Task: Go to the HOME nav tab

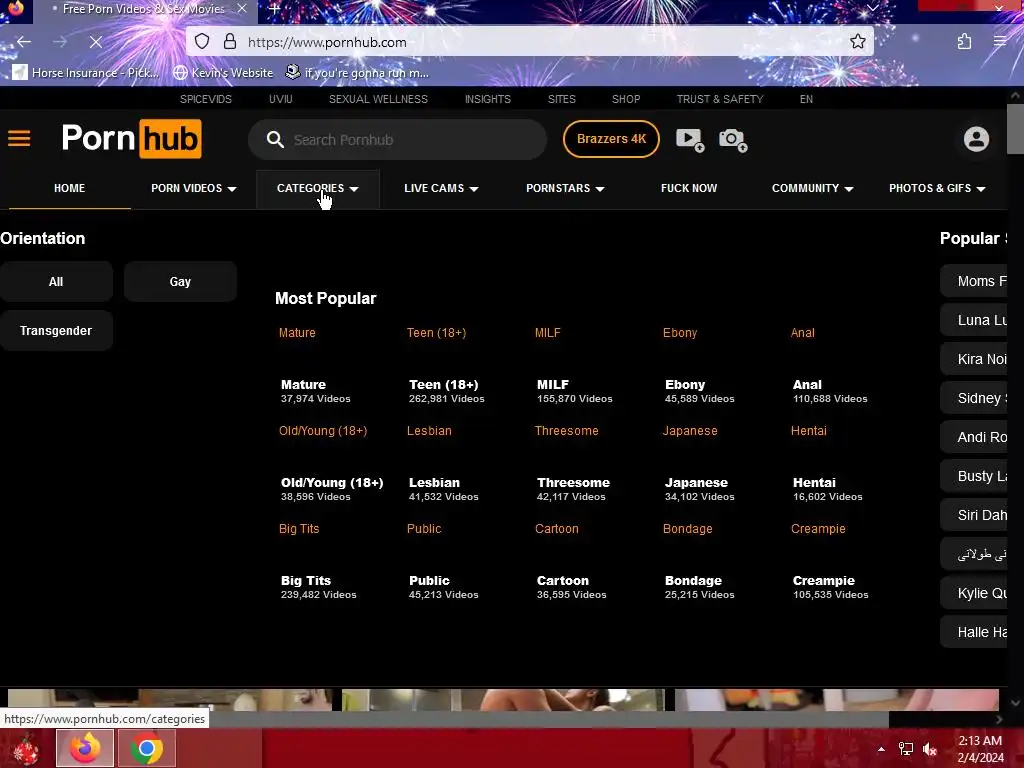Action: click(x=69, y=188)
